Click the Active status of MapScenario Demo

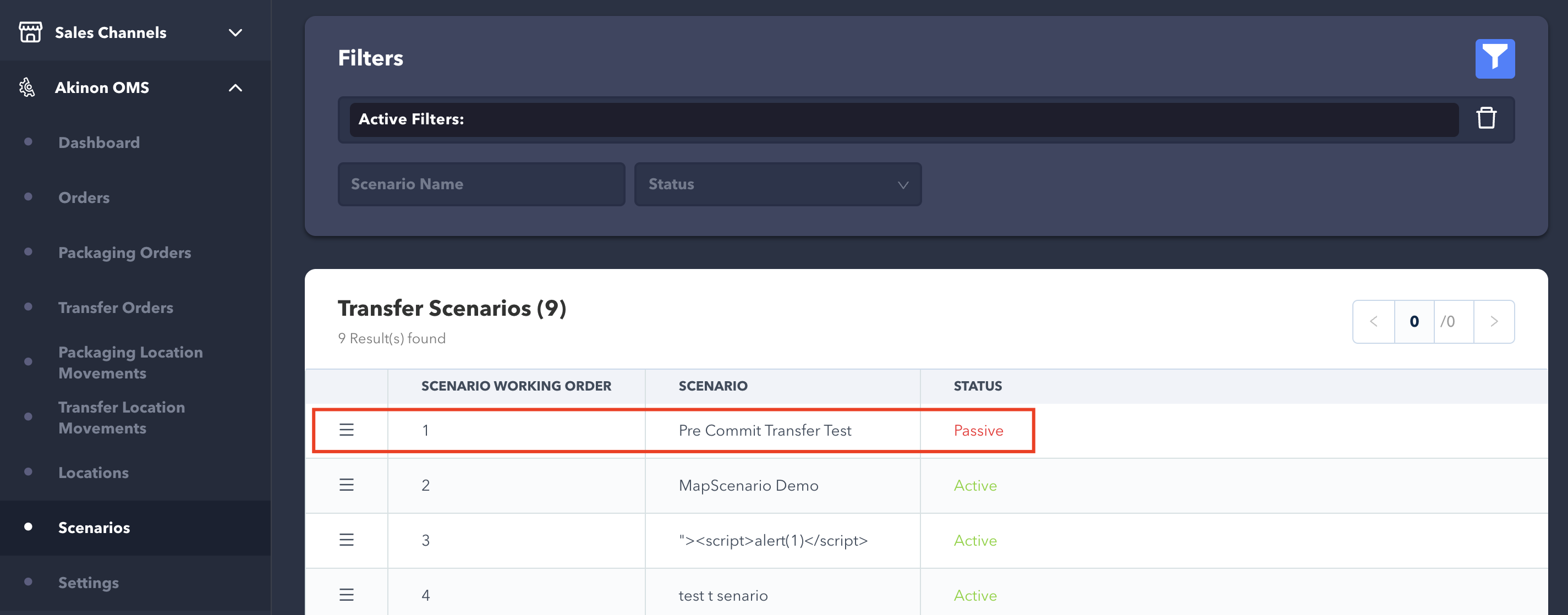(x=974, y=485)
